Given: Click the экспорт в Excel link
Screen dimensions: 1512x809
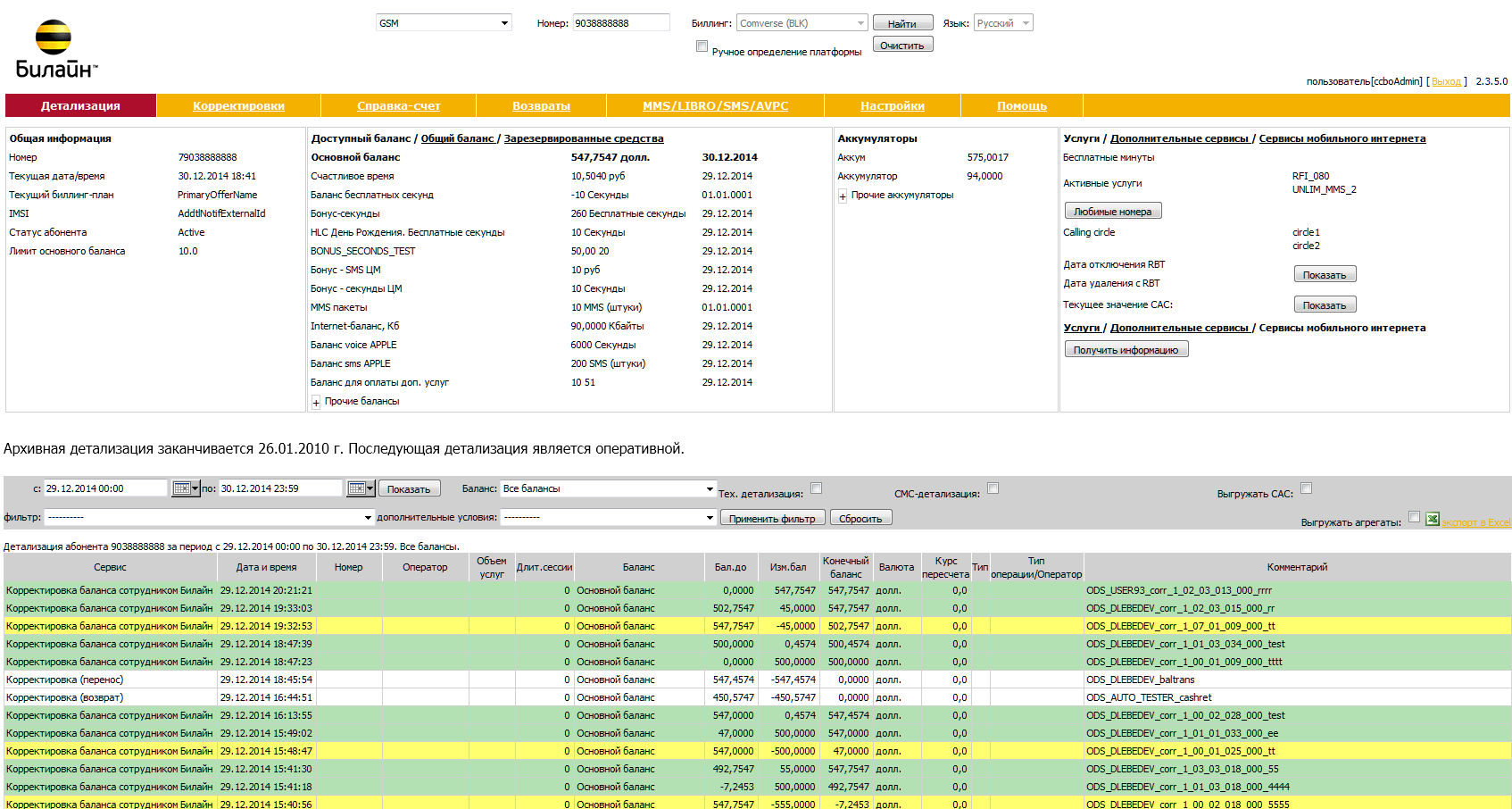Looking at the screenshot, I should 1475,522.
